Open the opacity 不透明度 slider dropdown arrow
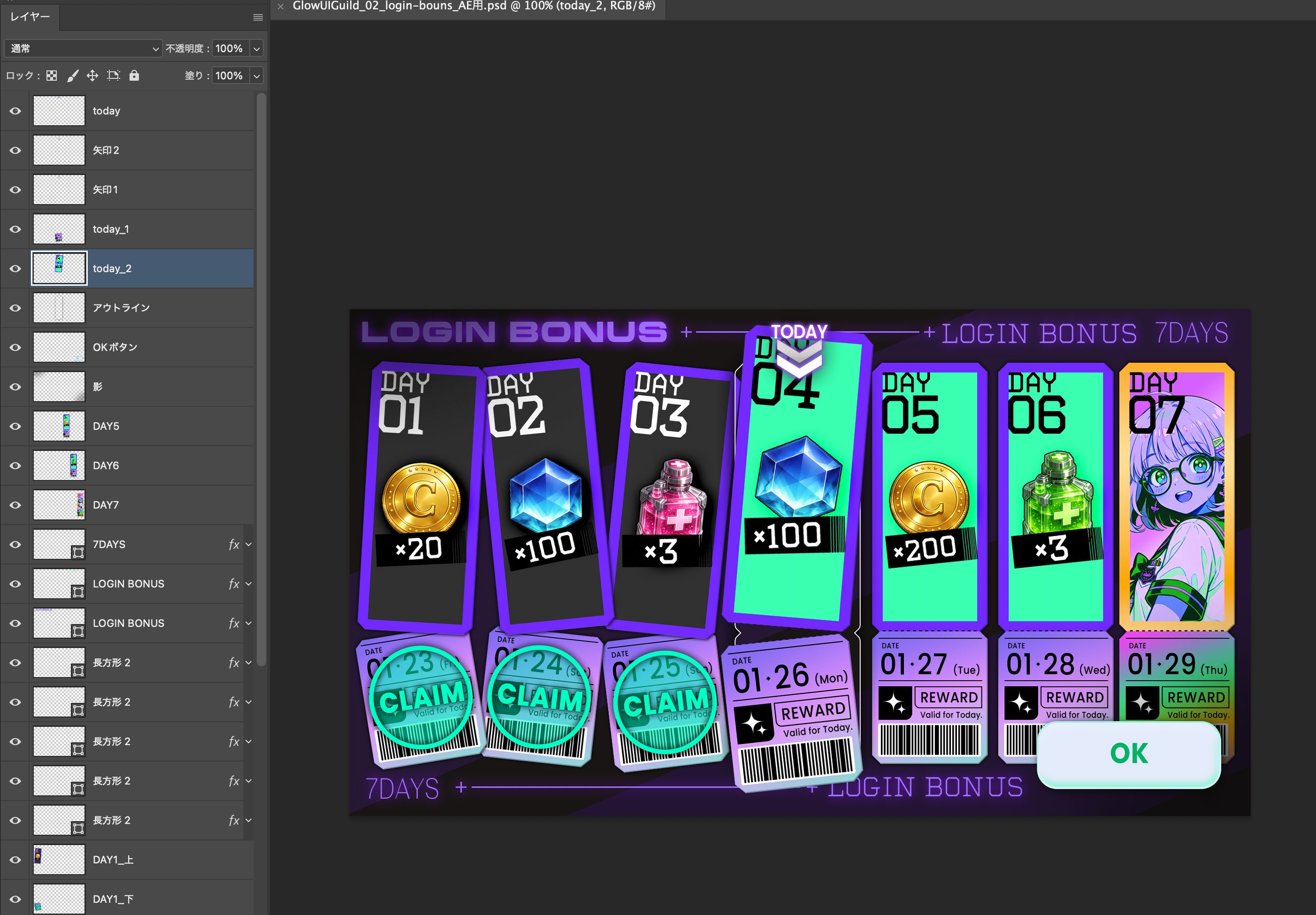Screen dimensions: 1316x915 257,49
